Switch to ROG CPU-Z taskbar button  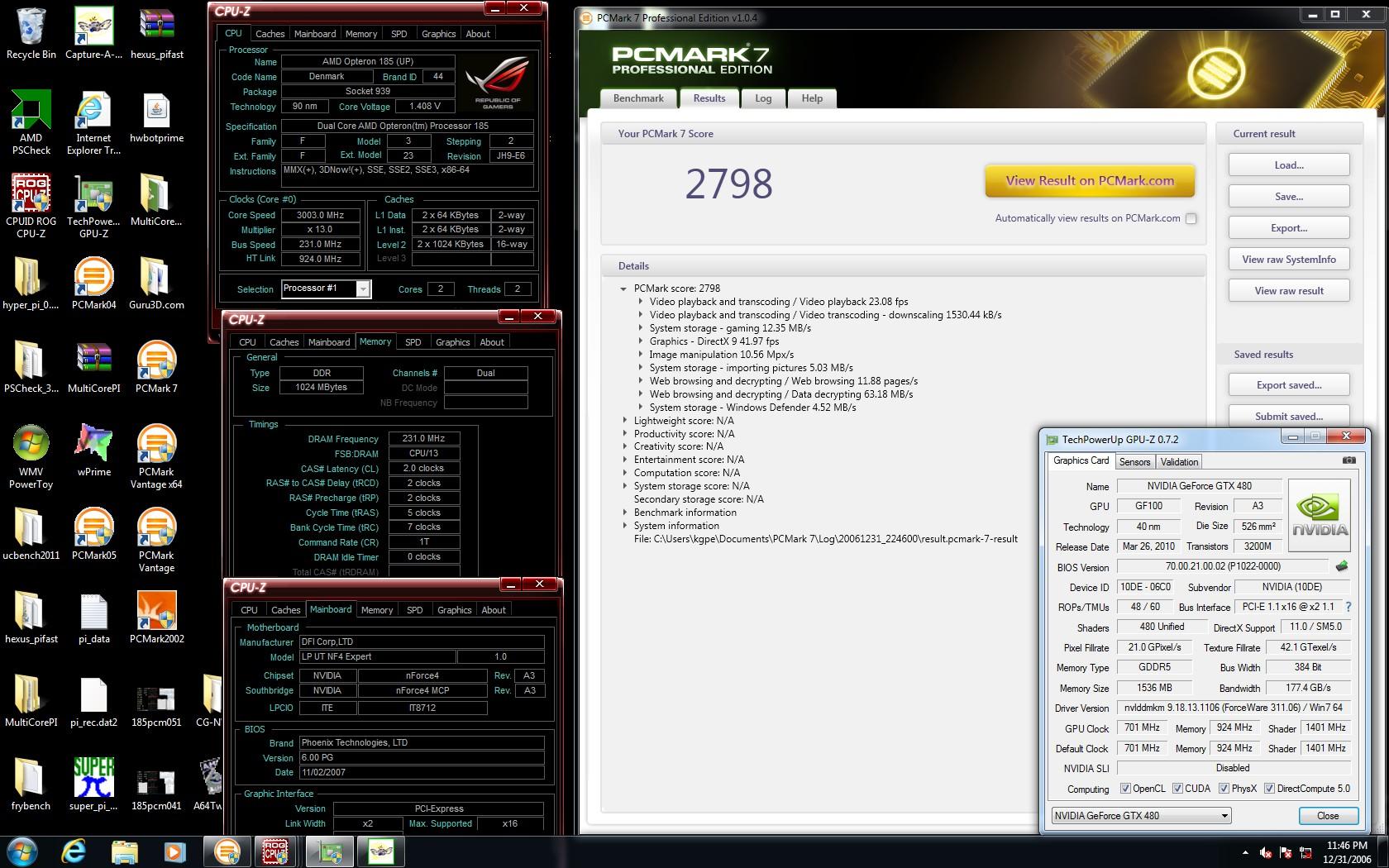(275, 851)
